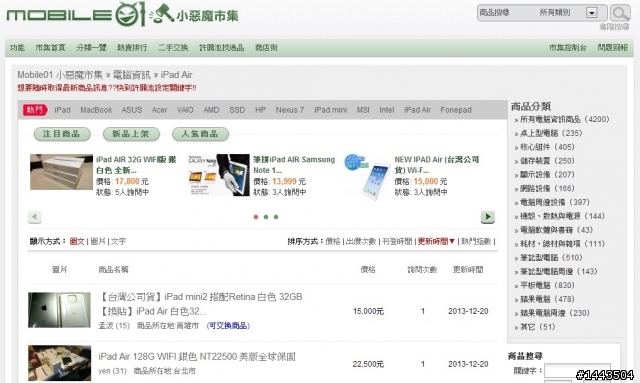This screenshot has width=640, height=383.
Task: Click the Mobile01 logo
Action: [76, 15]
